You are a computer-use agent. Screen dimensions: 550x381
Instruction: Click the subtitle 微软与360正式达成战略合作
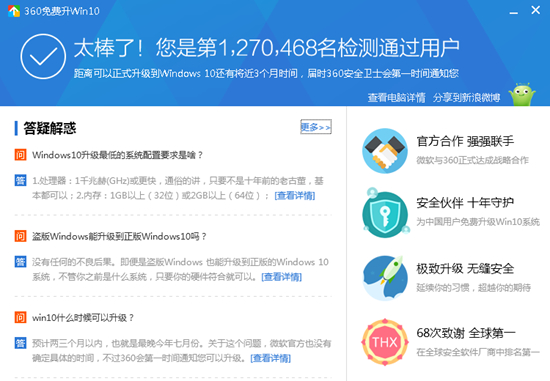point(472,160)
